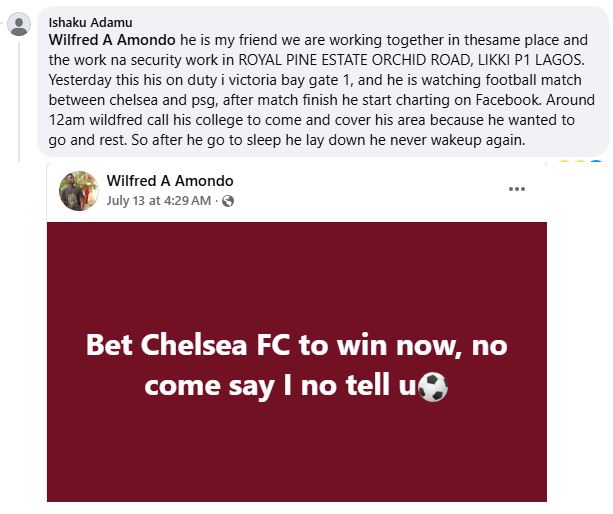Collapse the comment thread via vertical line

[x=18, y=100]
